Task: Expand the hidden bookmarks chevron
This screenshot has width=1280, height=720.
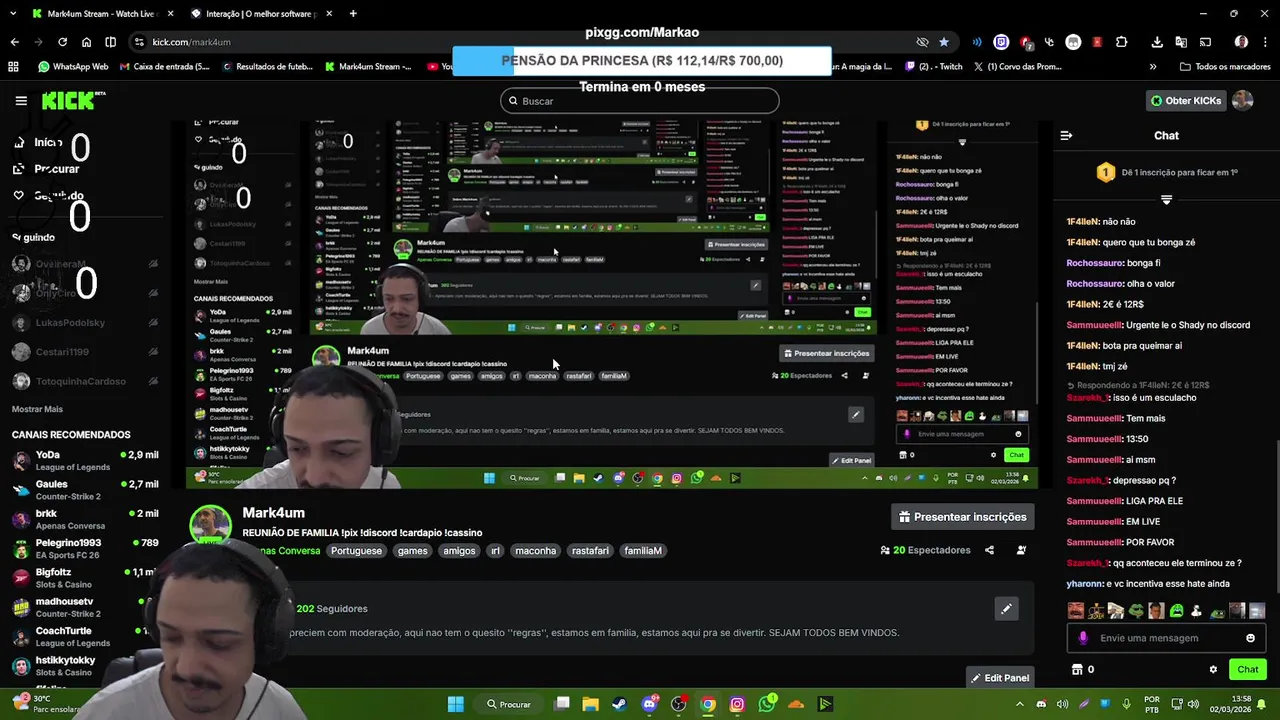Action: click(x=1153, y=67)
